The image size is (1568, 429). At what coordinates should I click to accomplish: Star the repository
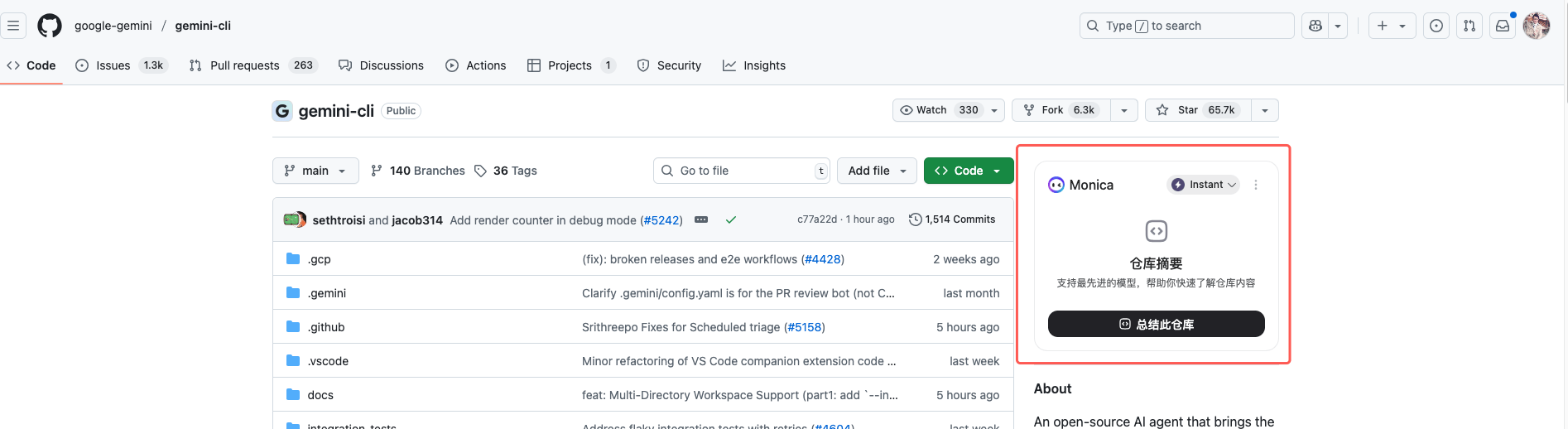point(1198,110)
